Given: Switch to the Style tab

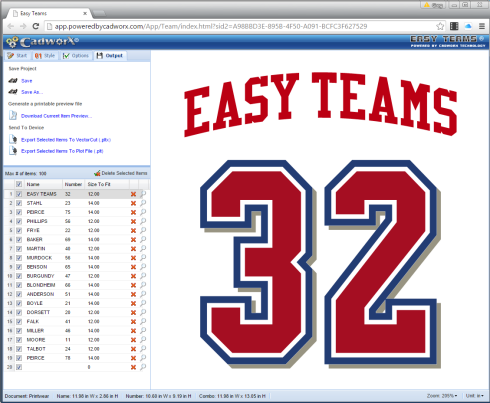Looking at the screenshot, I should tap(45, 56).
